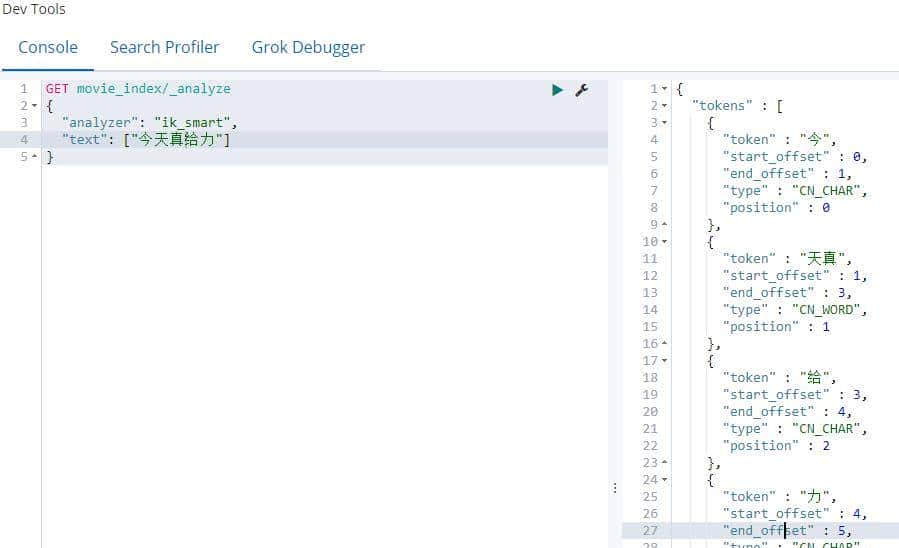Viewport: 899px width, 548px height.
Task: Switch to the Console tab
Action: [x=48, y=47]
